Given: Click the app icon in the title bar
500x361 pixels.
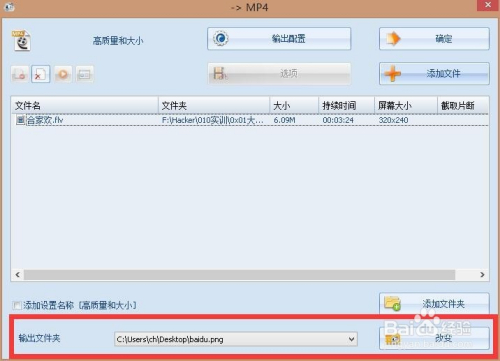Looking at the screenshot, I should pyautogui.click(x=9, y=7).
